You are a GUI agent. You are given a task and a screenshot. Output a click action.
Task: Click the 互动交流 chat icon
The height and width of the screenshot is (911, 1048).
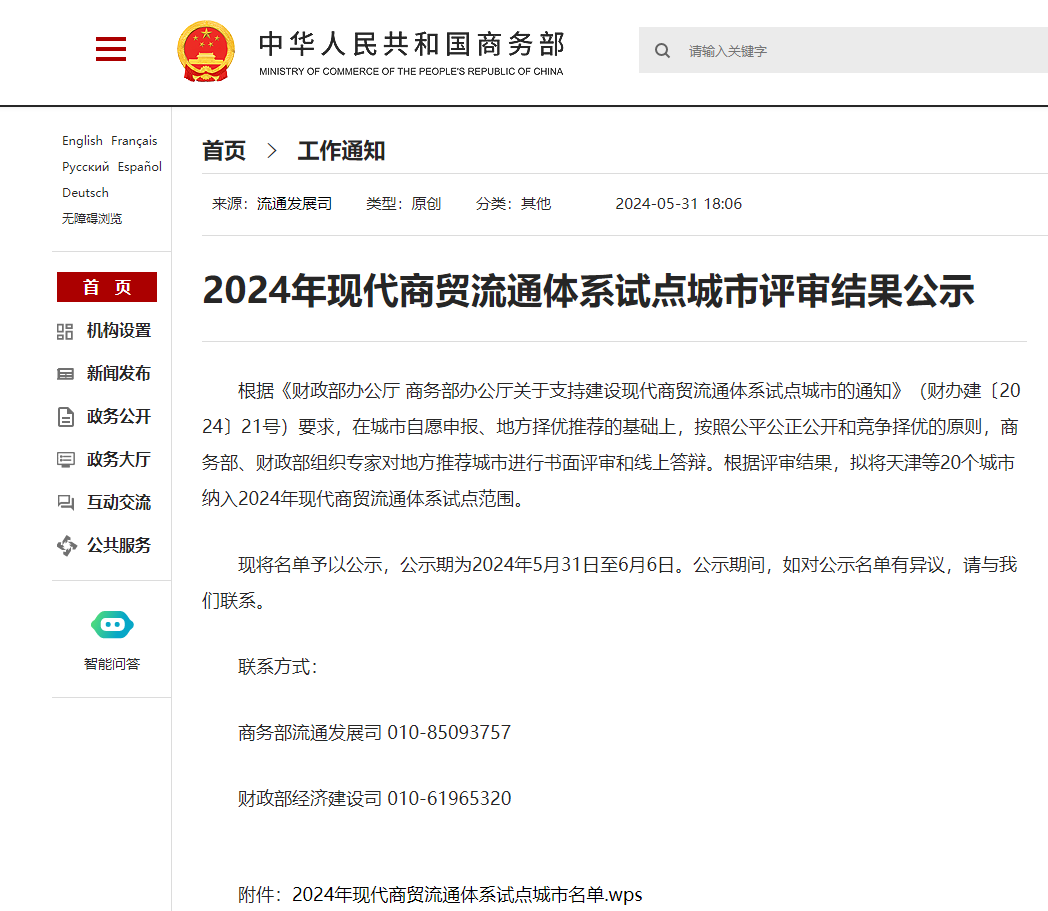(x=66, y=503)
